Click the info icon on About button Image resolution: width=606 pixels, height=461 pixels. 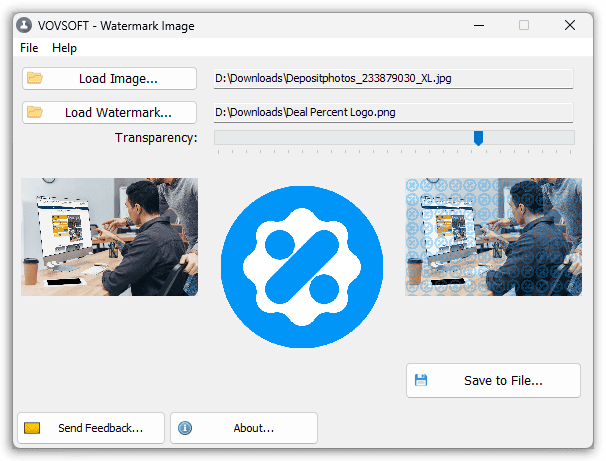pyautogui.click(x=185, y=428)
